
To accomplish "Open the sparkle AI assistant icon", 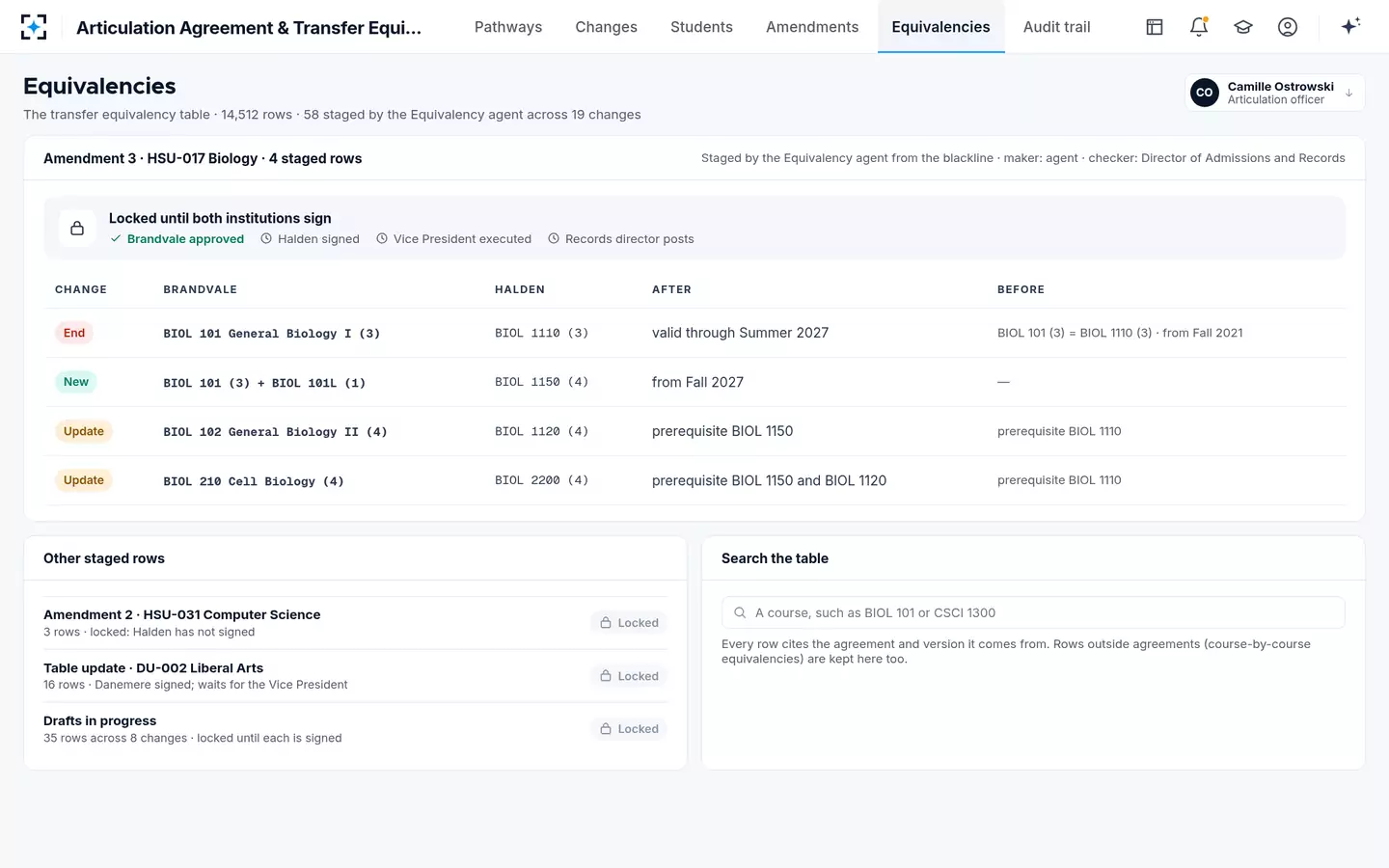I will click(x=1350, y=26).
